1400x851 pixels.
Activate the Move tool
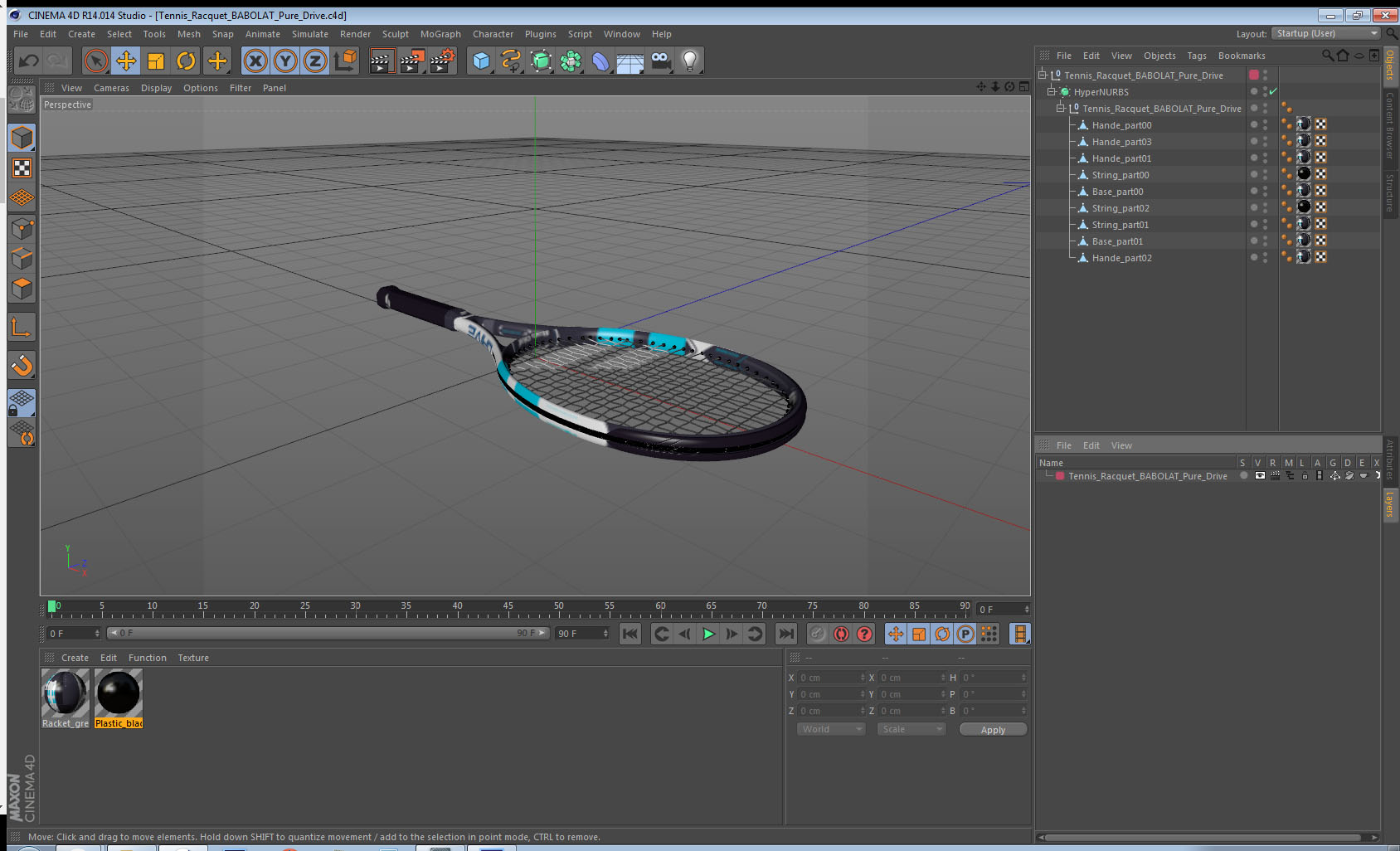126,61
